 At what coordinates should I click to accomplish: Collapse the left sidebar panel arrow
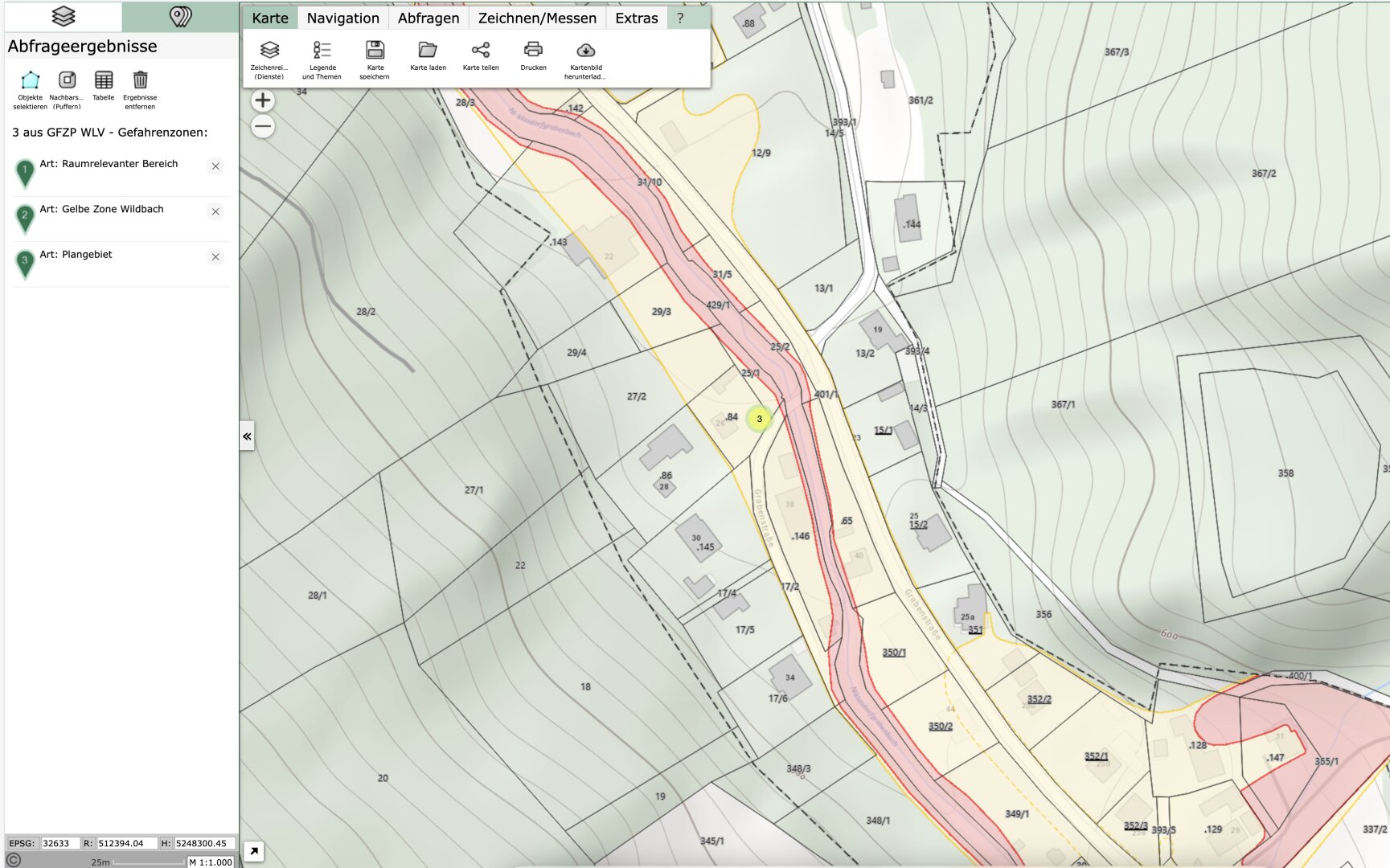247,436
